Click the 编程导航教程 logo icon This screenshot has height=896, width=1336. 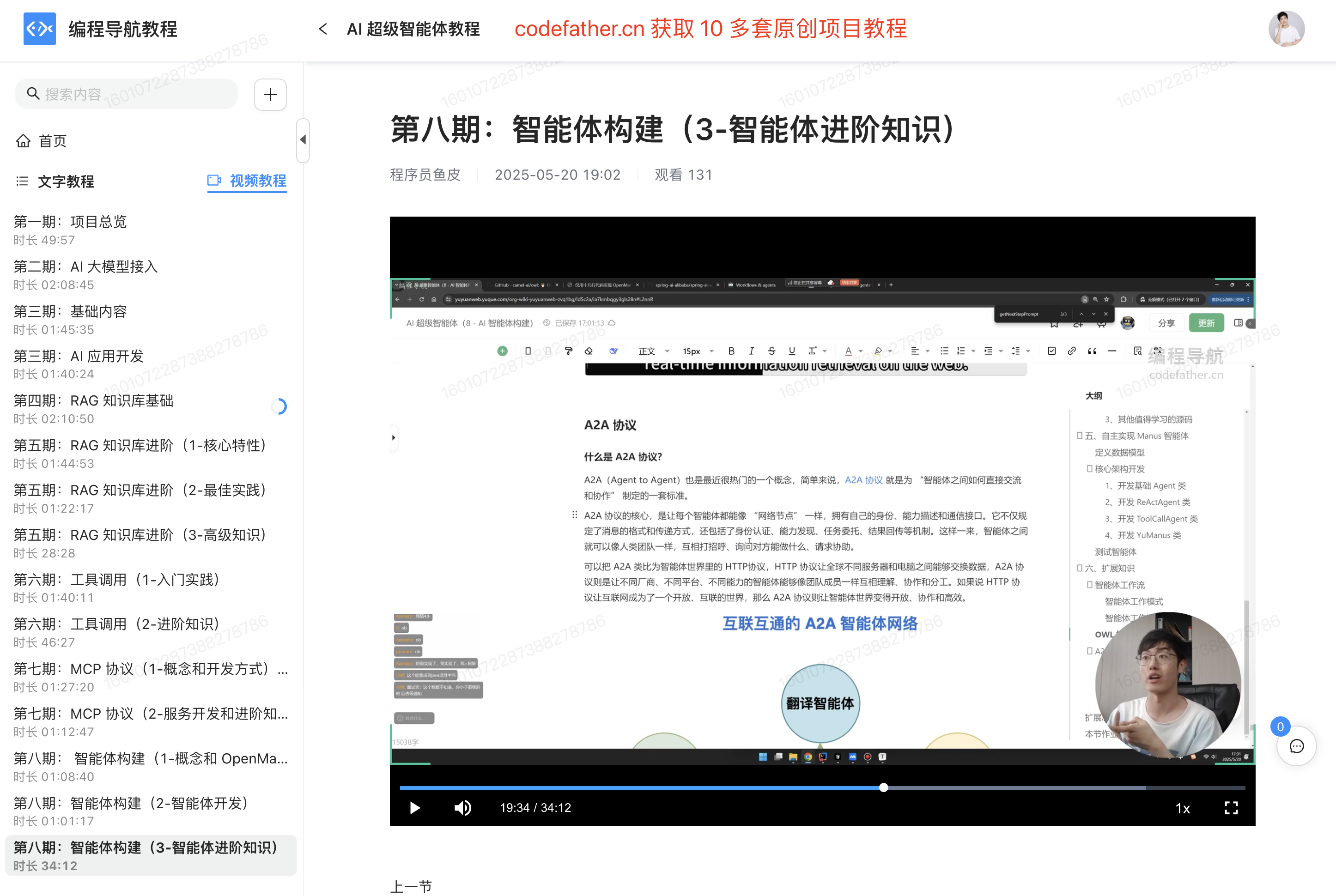tap(39, 29)
